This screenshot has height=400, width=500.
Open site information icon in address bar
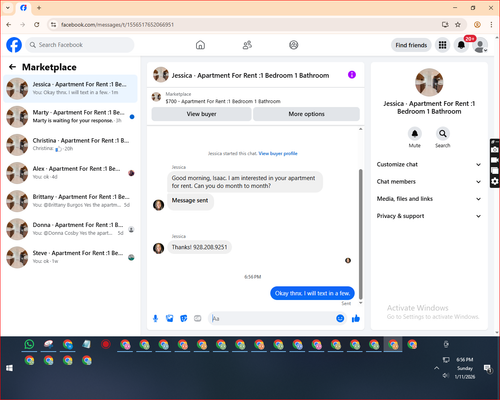[53, 24]
